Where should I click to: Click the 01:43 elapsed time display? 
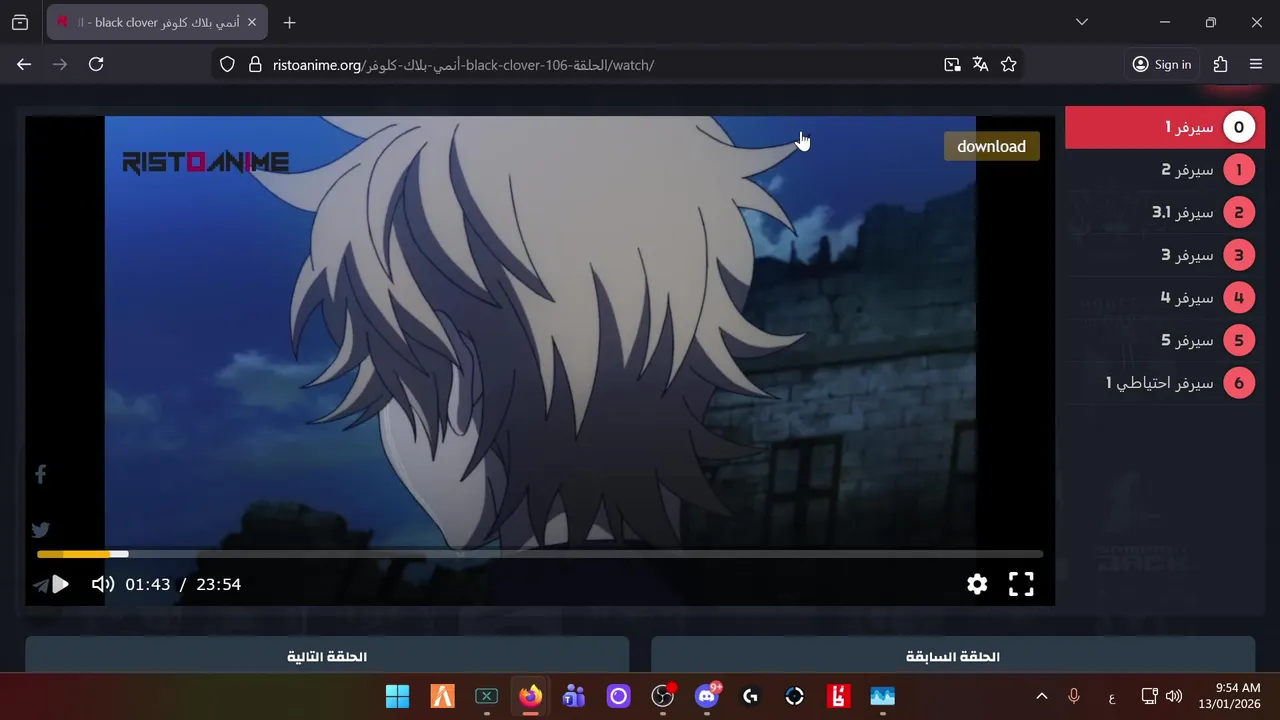tap(148, 584)
